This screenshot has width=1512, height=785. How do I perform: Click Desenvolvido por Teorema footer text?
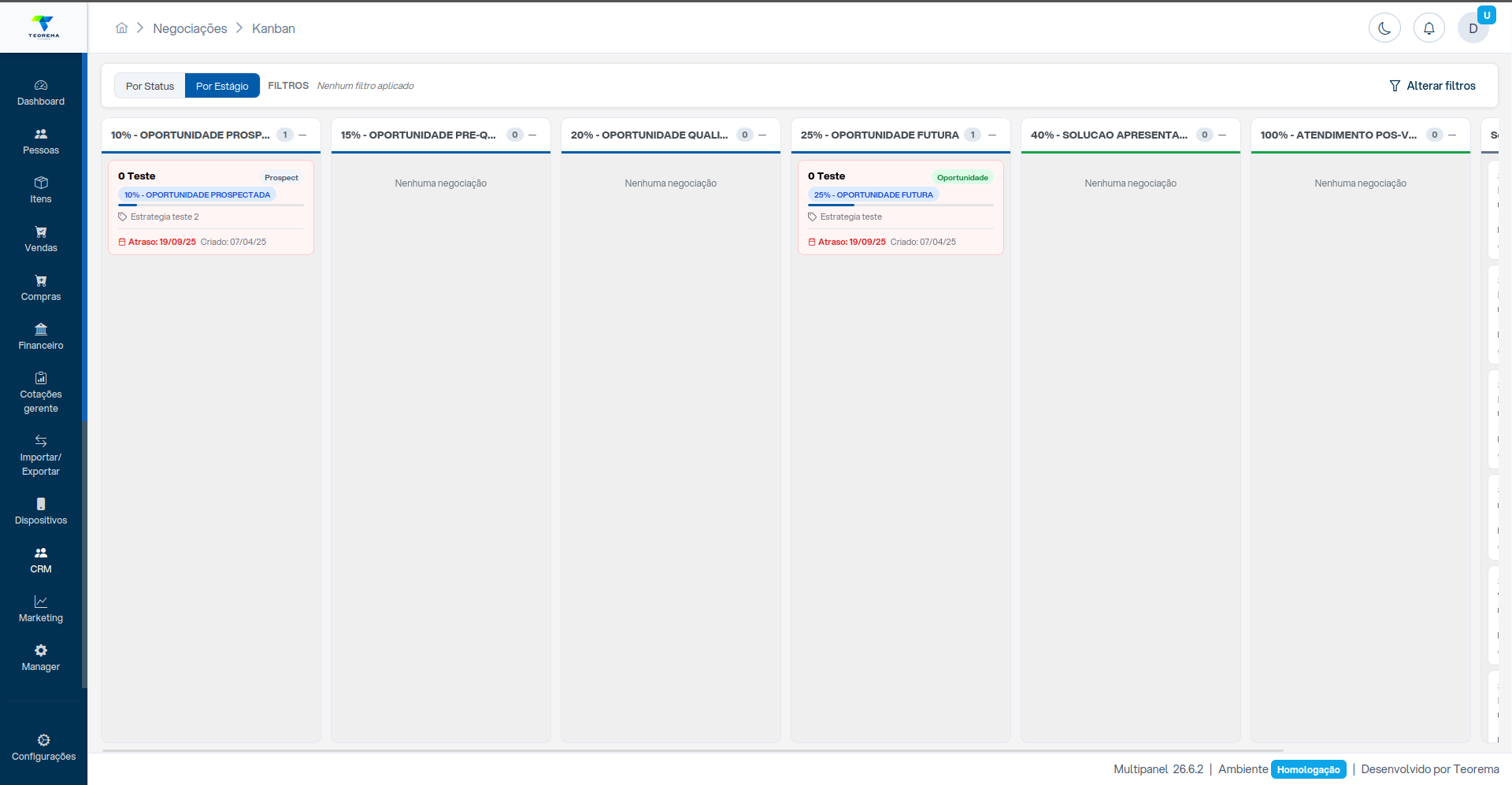[1430, 769]
